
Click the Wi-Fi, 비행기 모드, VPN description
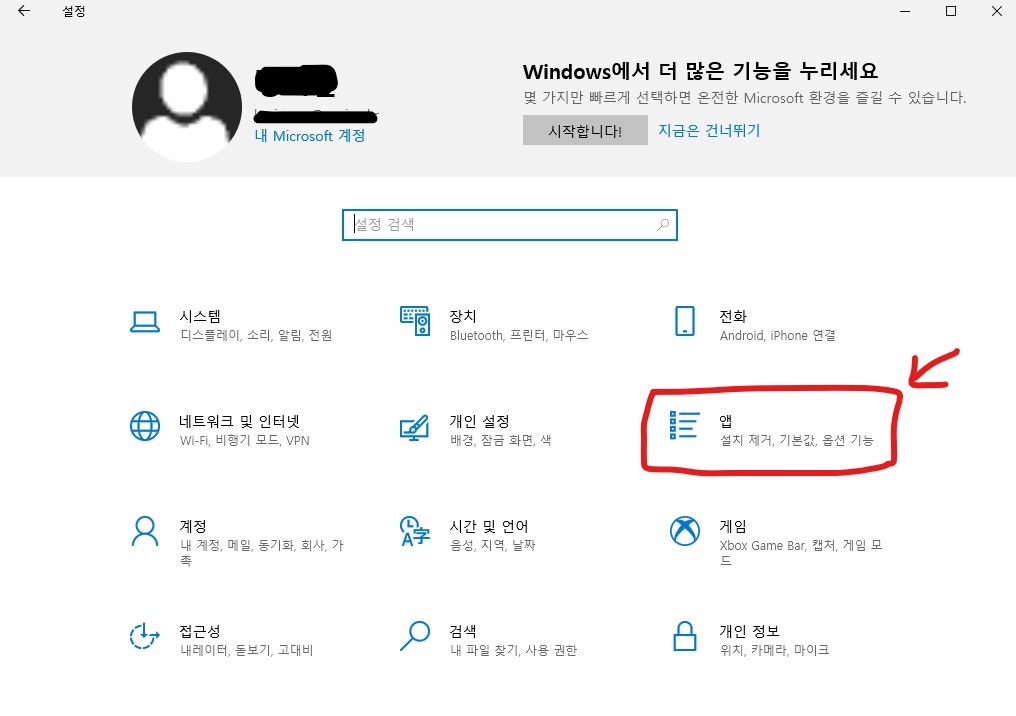pyautogui.click(x=245, y=440)
